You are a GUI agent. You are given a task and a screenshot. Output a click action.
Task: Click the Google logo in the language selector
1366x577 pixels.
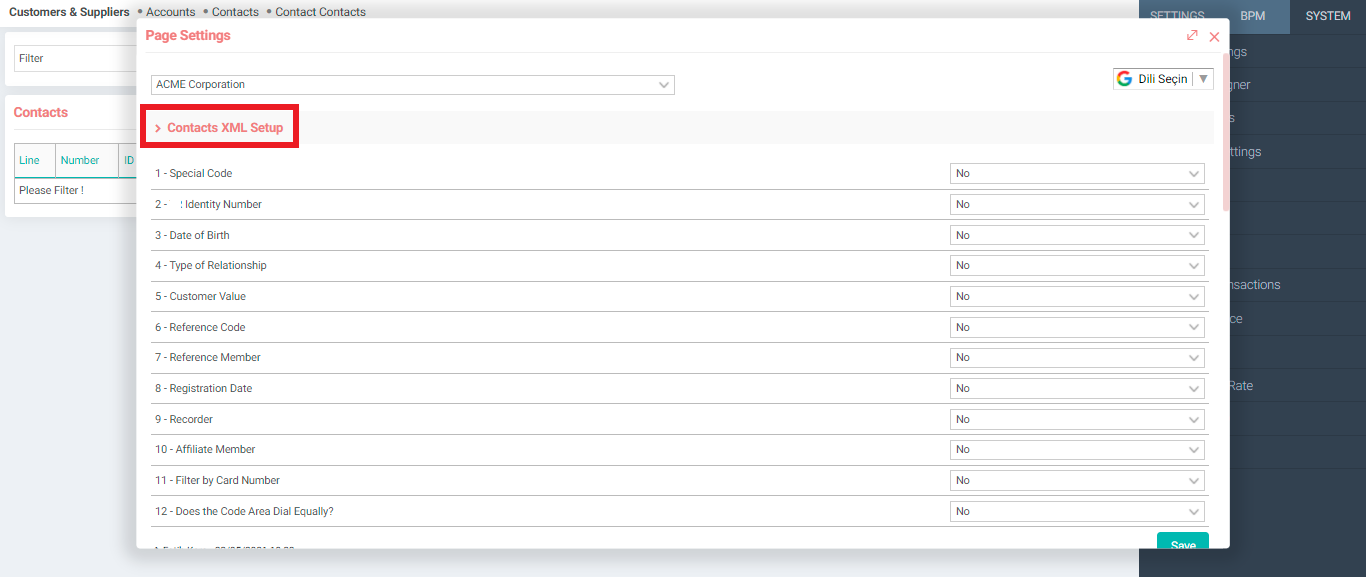click(1125, 79)
